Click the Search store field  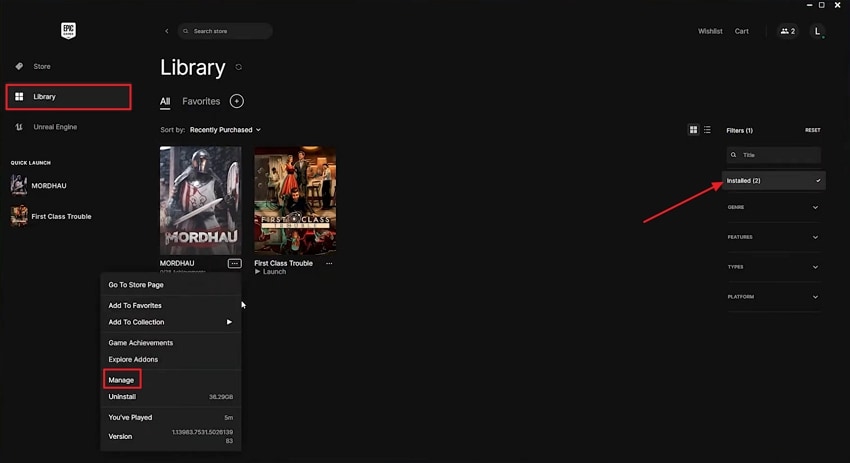(x=225, y=31)
